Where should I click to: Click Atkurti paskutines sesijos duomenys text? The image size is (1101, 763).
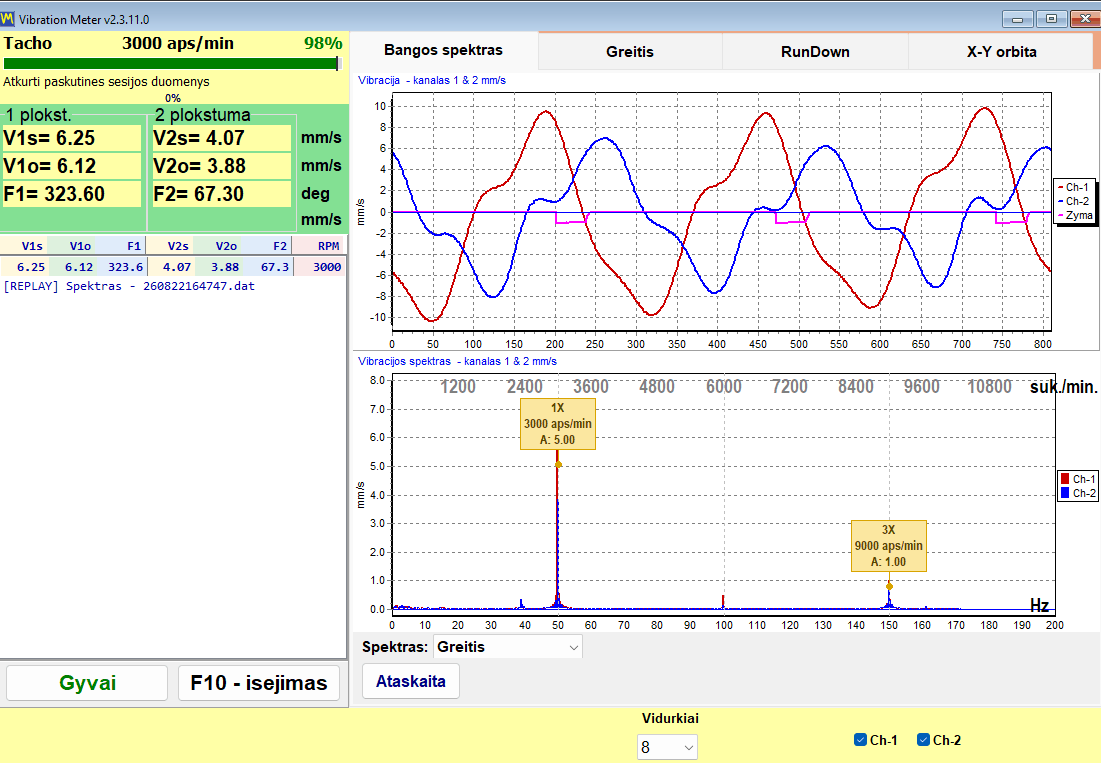106,81
